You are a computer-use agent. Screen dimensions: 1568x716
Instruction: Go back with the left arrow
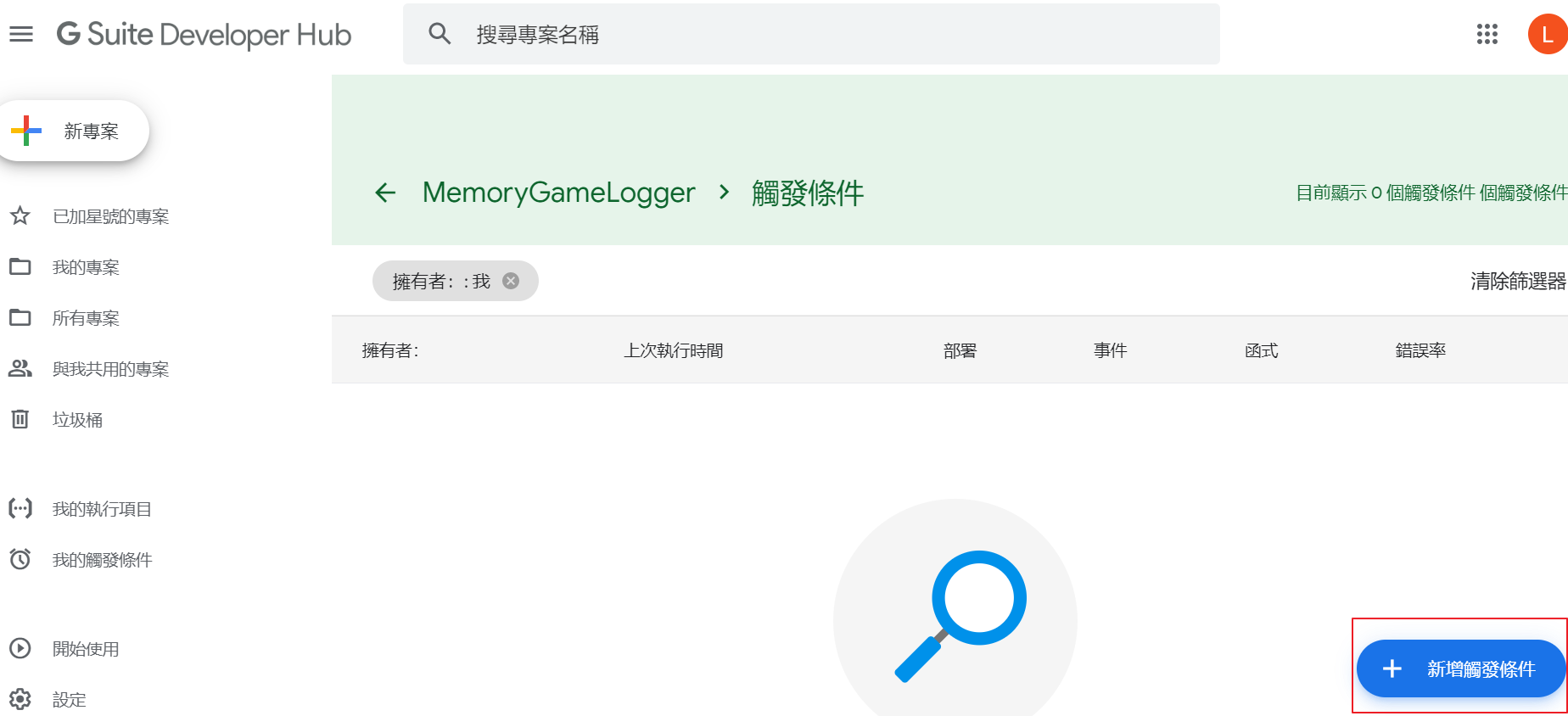tap(385, 193)
